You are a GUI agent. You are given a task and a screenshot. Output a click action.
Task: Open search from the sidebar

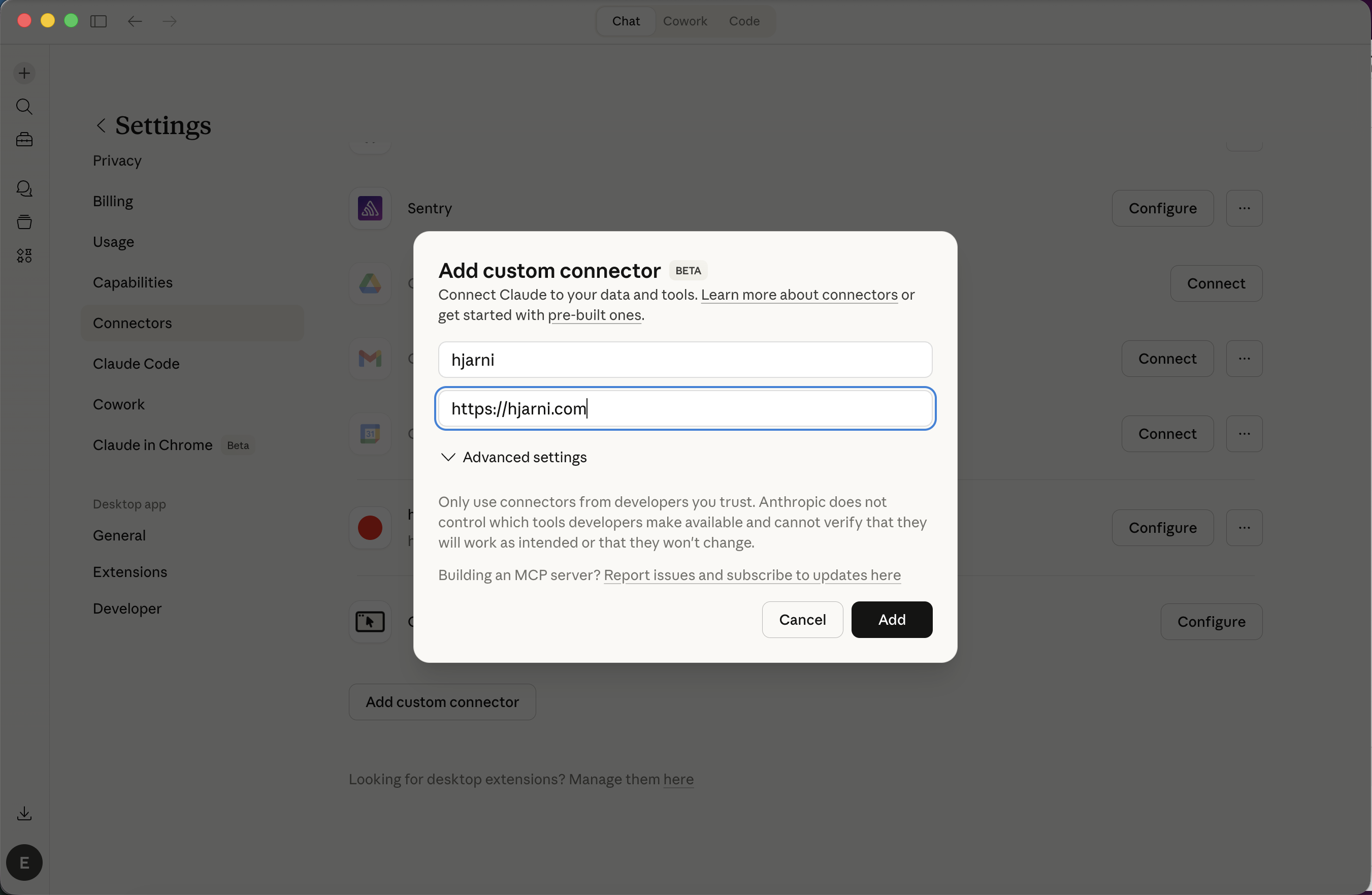coord(24,106)
